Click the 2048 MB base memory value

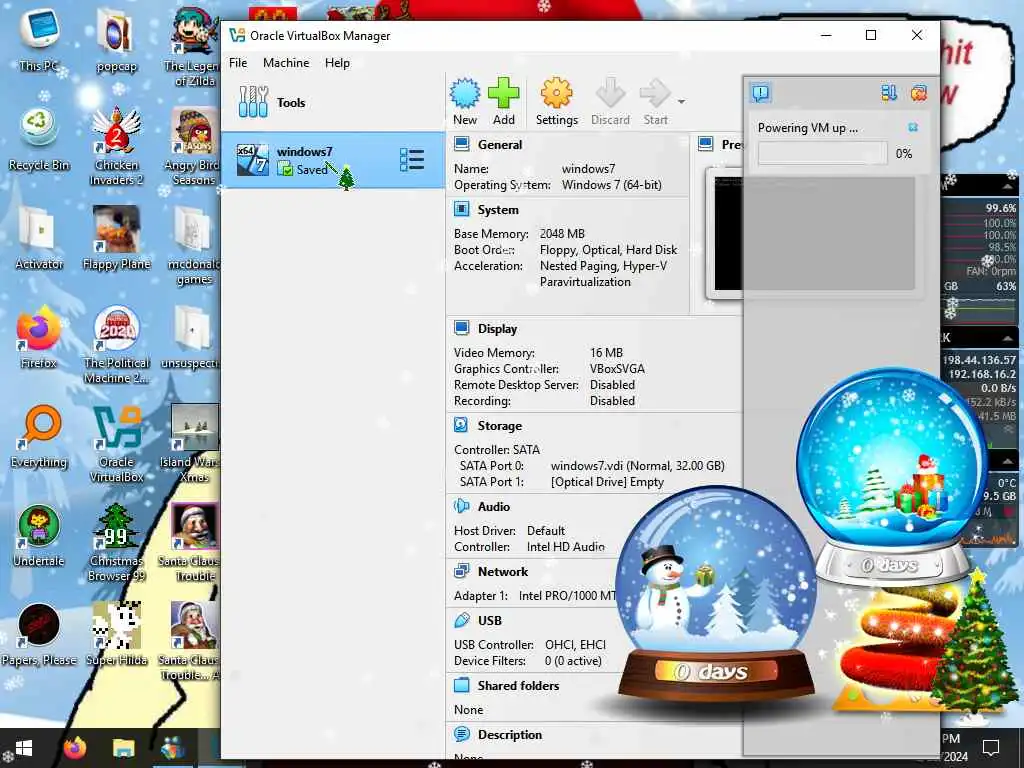pyautogui.click(x=562, y=234)
